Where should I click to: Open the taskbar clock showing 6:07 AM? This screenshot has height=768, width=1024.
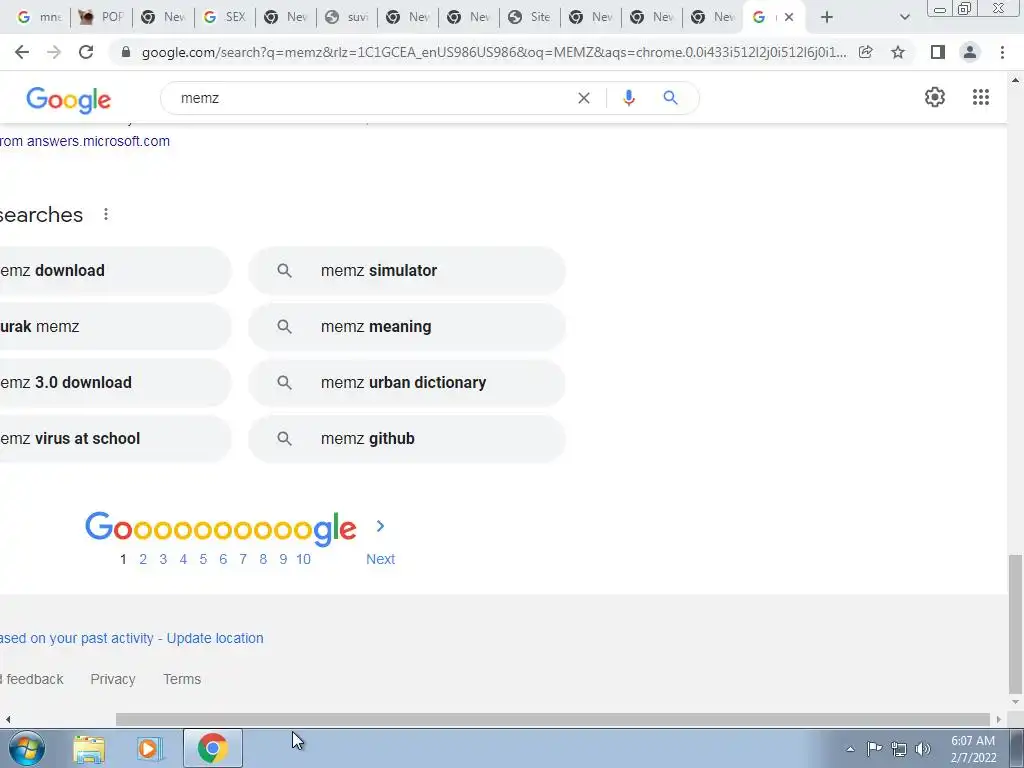click(973, 749)
